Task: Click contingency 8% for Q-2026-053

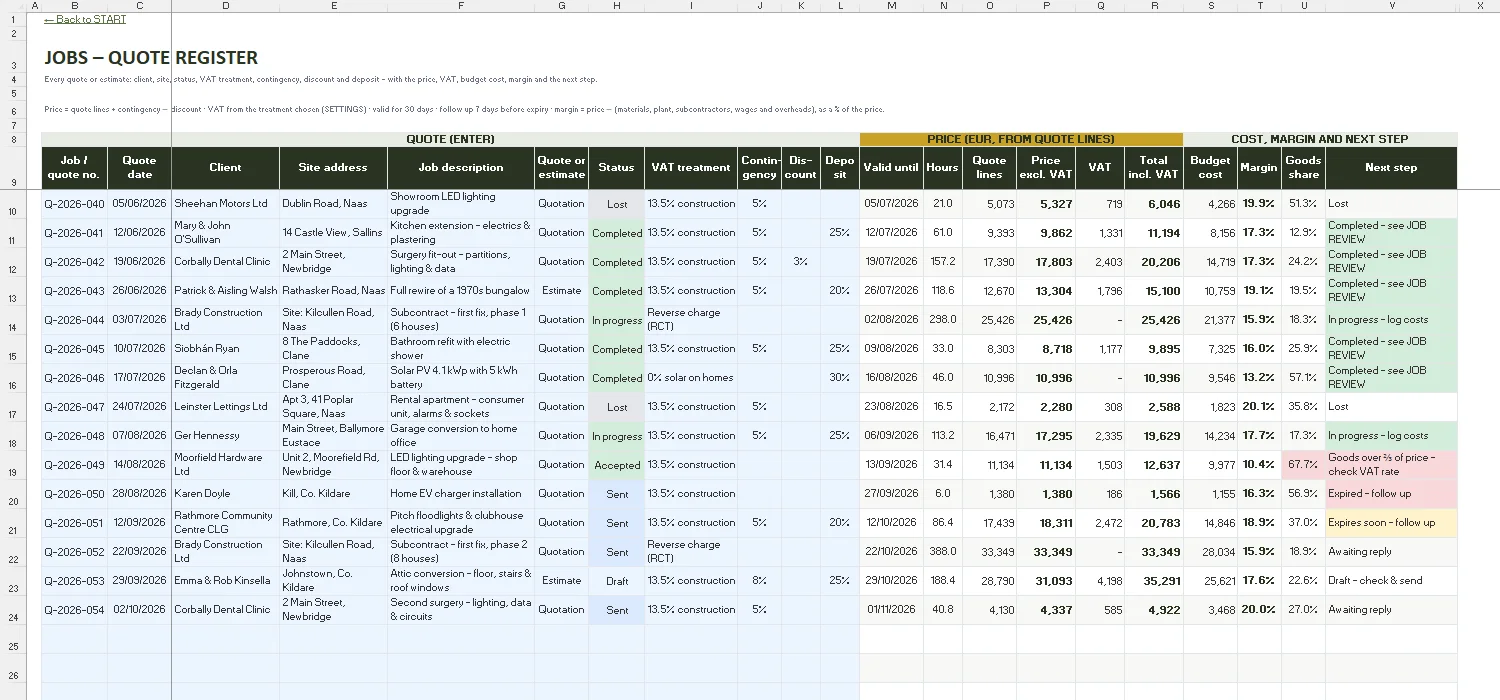Action: pyautogui.click(x=760, y=581)
